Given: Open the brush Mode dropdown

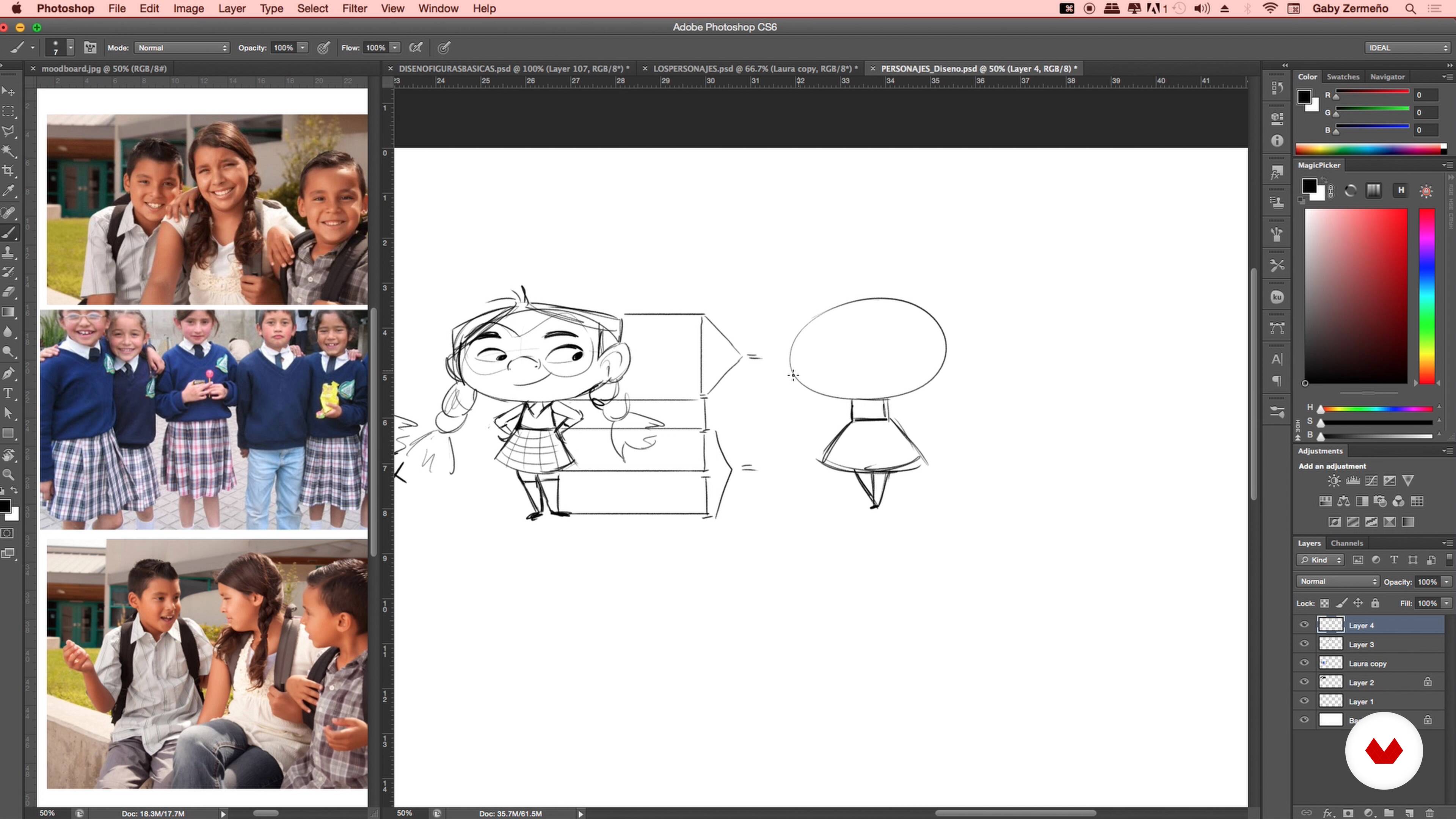Looking at the screenshot, I should (x=182, y=48).
